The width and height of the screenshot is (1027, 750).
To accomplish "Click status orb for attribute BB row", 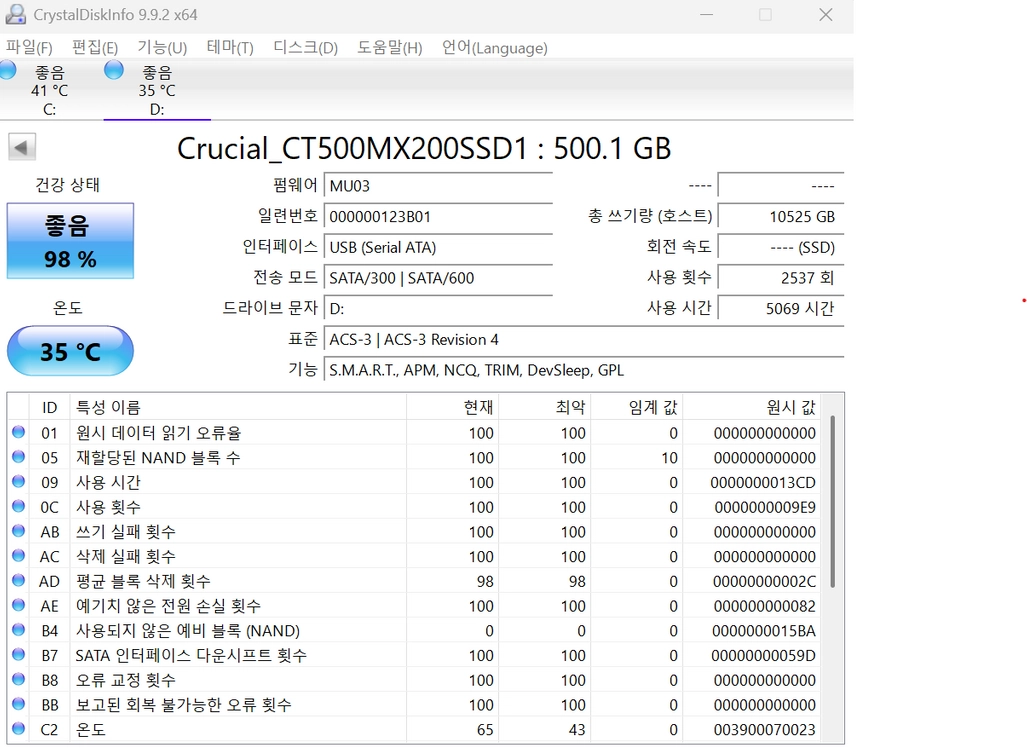I will click(x=18, y=704).
